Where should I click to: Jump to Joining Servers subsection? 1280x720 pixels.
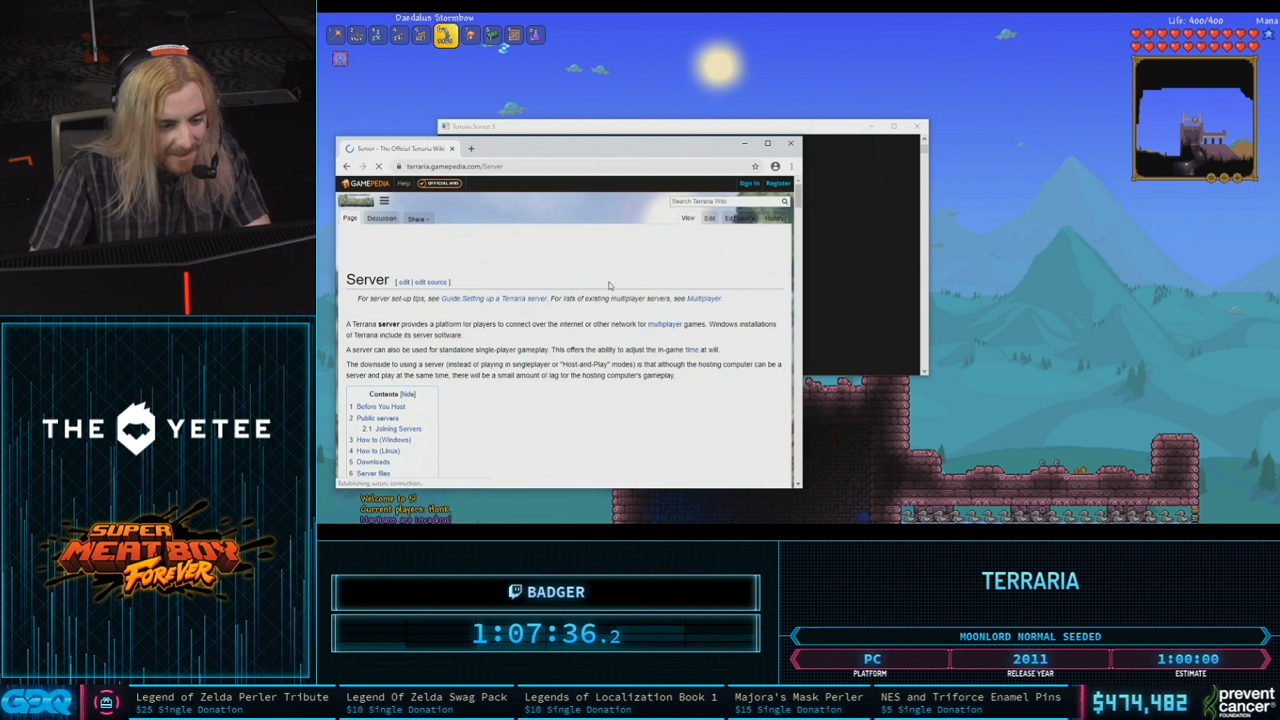(x=398, y=429)
